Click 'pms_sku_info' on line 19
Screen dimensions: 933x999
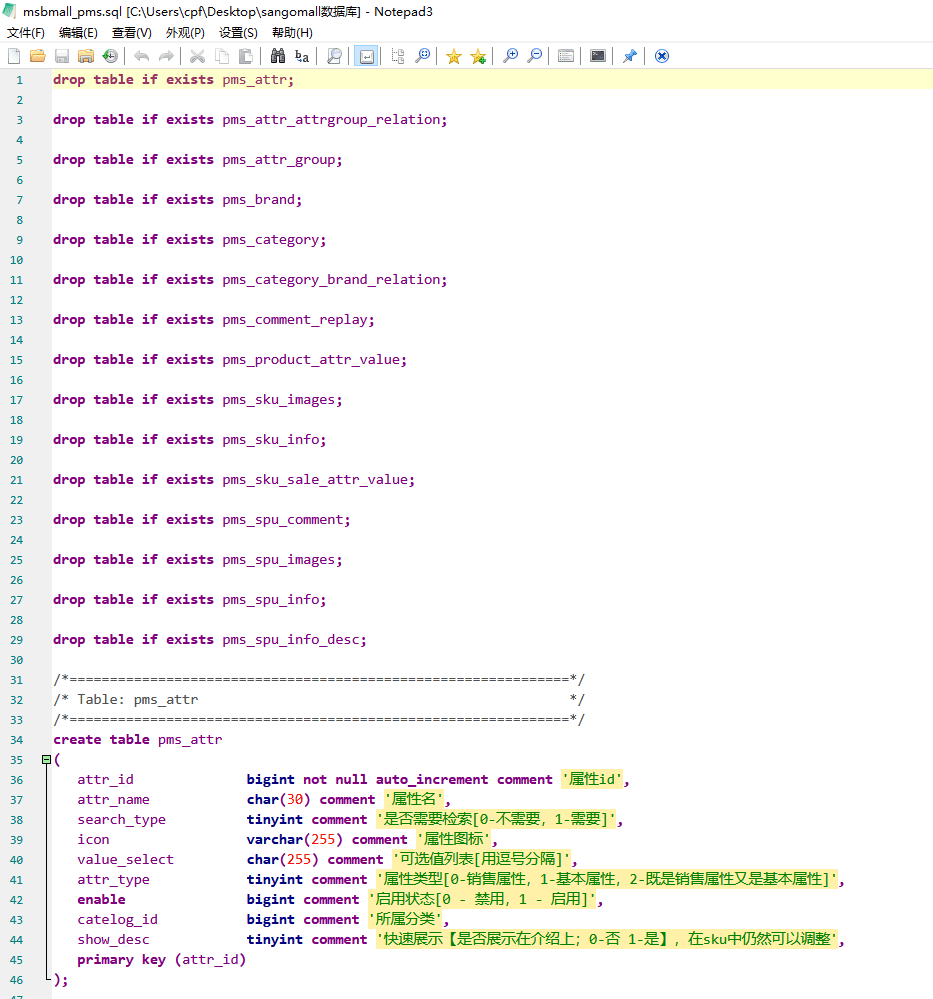270,440
